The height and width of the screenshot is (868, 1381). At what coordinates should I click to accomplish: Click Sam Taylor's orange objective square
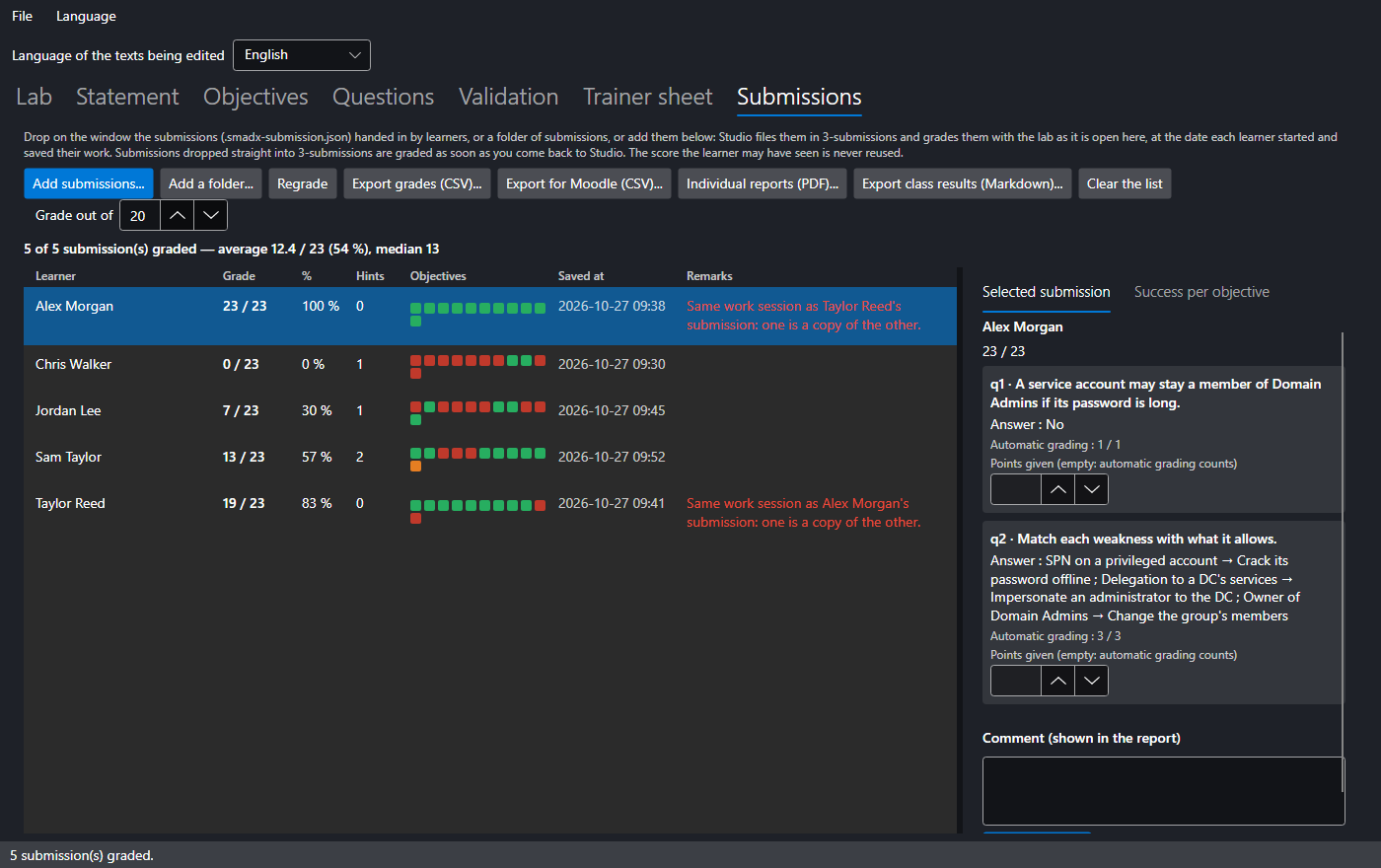(x=415, y=466)
